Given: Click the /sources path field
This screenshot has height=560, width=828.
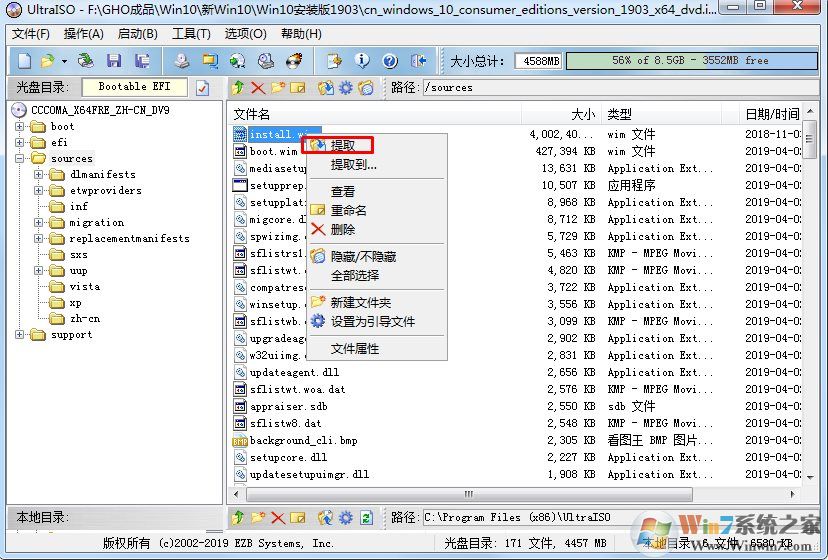Looking at the screenshot, I should pos(620,88).
